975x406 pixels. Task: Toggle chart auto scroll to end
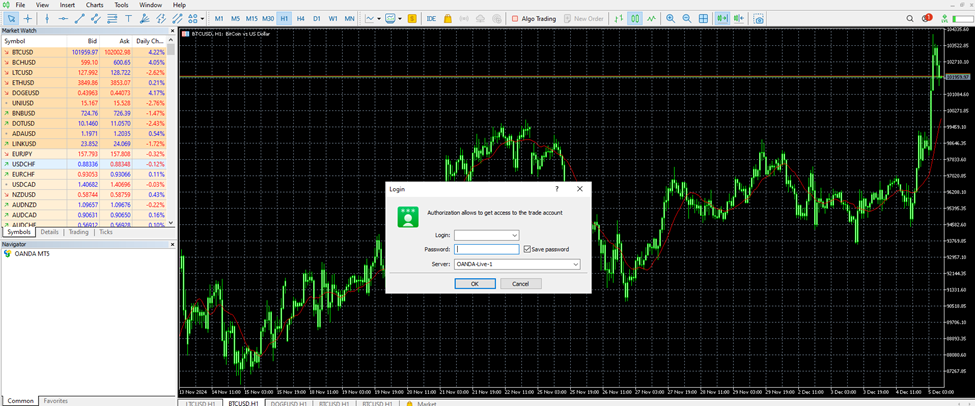point(720,19)
